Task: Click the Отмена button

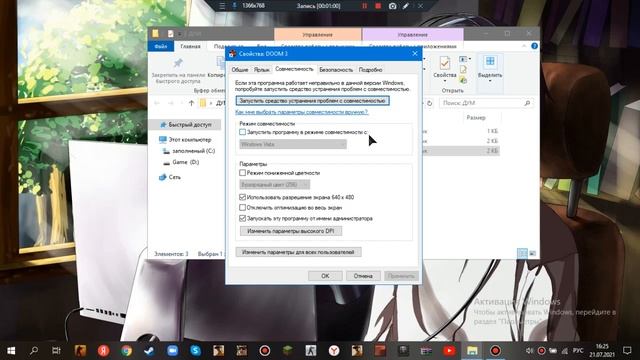Action: [363, 276]
